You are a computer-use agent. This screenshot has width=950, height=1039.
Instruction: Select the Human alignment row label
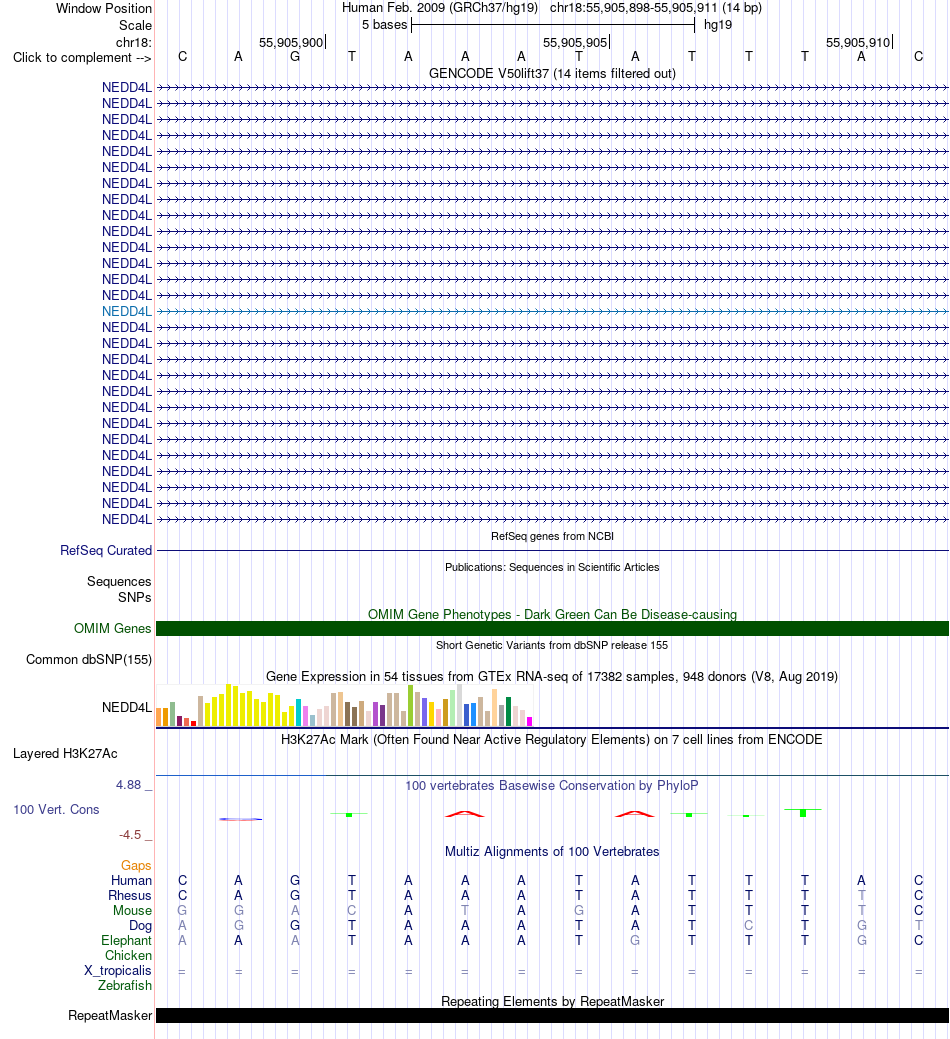[131, 881]
